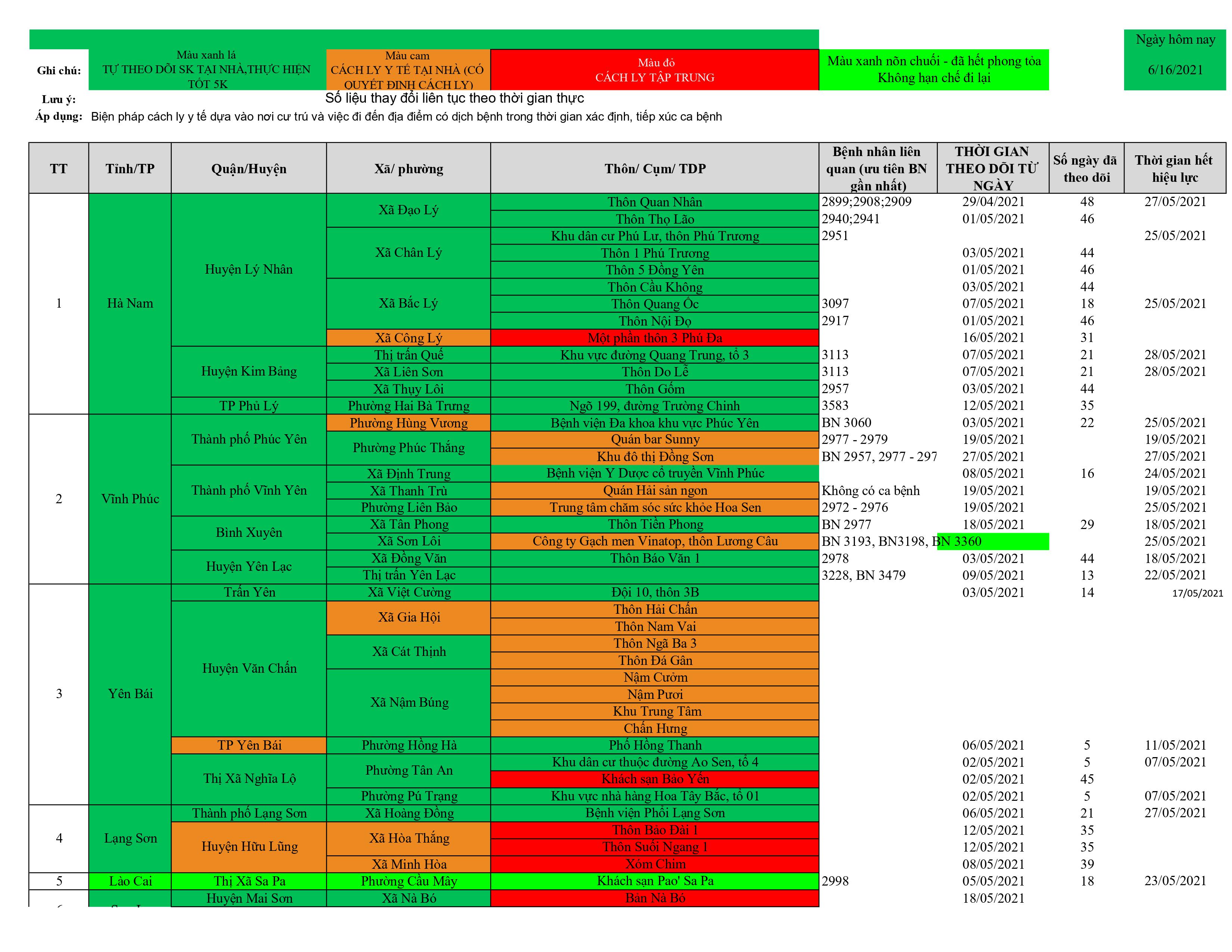Click the Hà Nam province cell
This screenshot has height=952, width=1232.
(x=130, y=304)
